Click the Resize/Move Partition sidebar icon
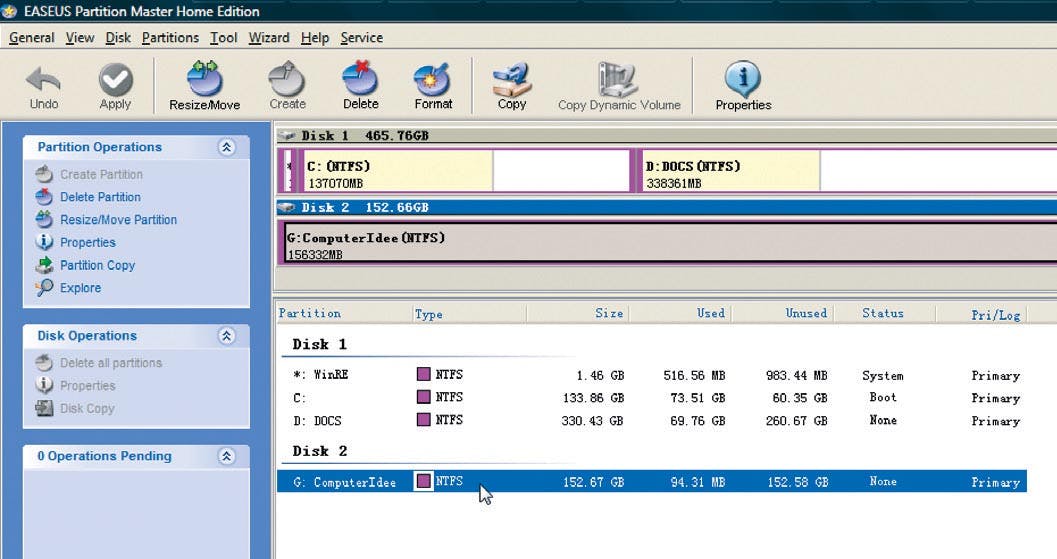The image size is (1057, 559). [x=44, y=219]
